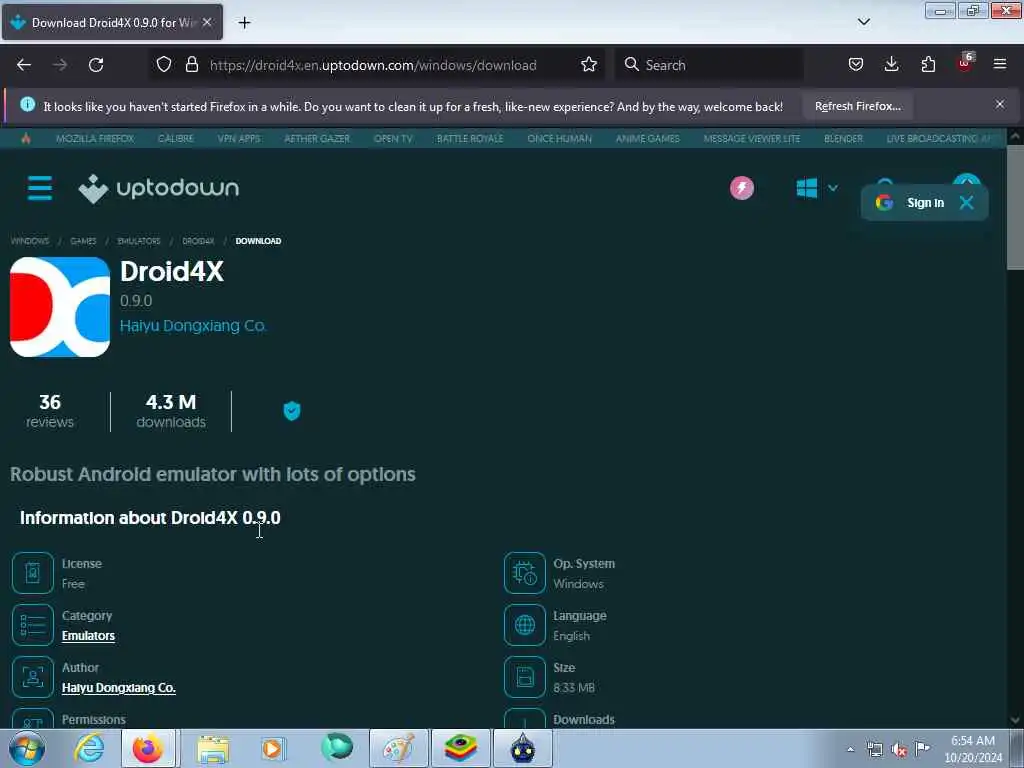Close the Download Droid4X tab
This screenshot has height=768, width=1024.
coord(207,22)
